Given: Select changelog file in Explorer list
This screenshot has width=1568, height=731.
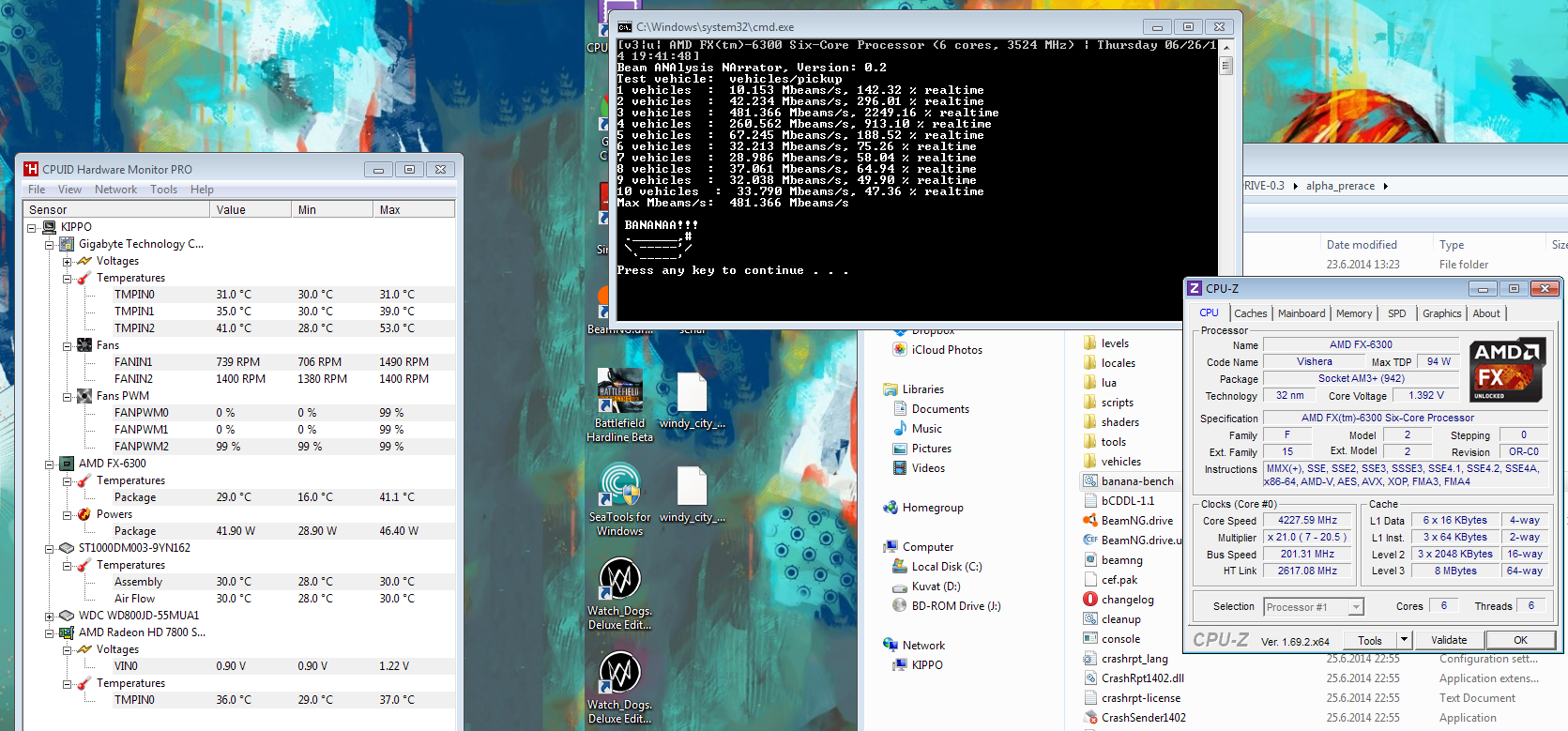Looking at the screenshot, I should pos(1119,600).
